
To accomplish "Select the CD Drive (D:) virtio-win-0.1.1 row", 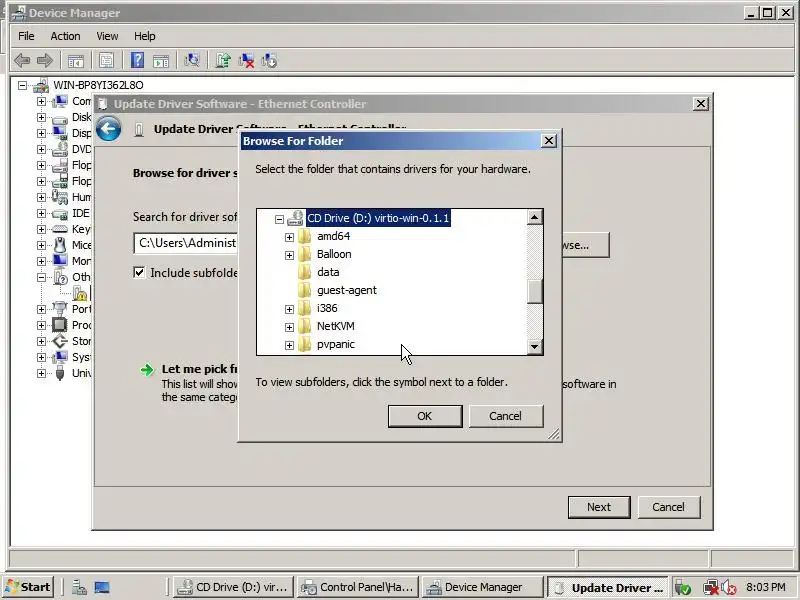I will [378, 218].
